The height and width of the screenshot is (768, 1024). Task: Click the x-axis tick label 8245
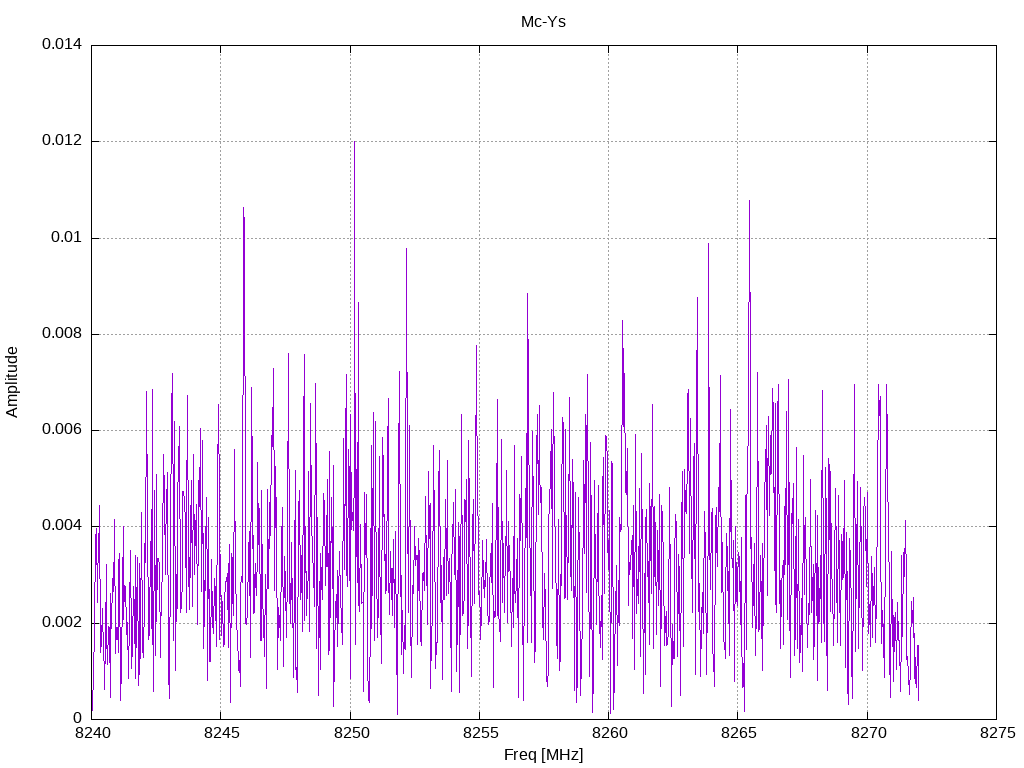point(221,733)
